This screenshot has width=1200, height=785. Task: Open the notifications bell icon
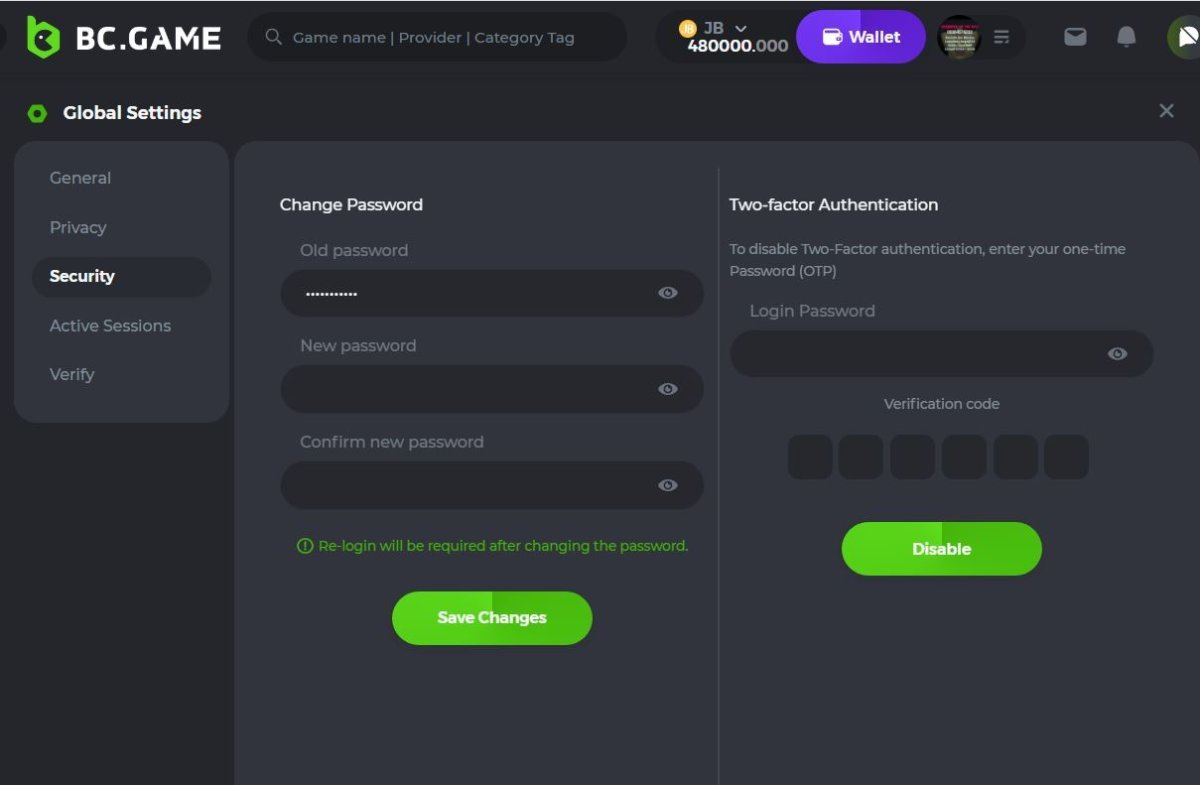pos(1126,37)
